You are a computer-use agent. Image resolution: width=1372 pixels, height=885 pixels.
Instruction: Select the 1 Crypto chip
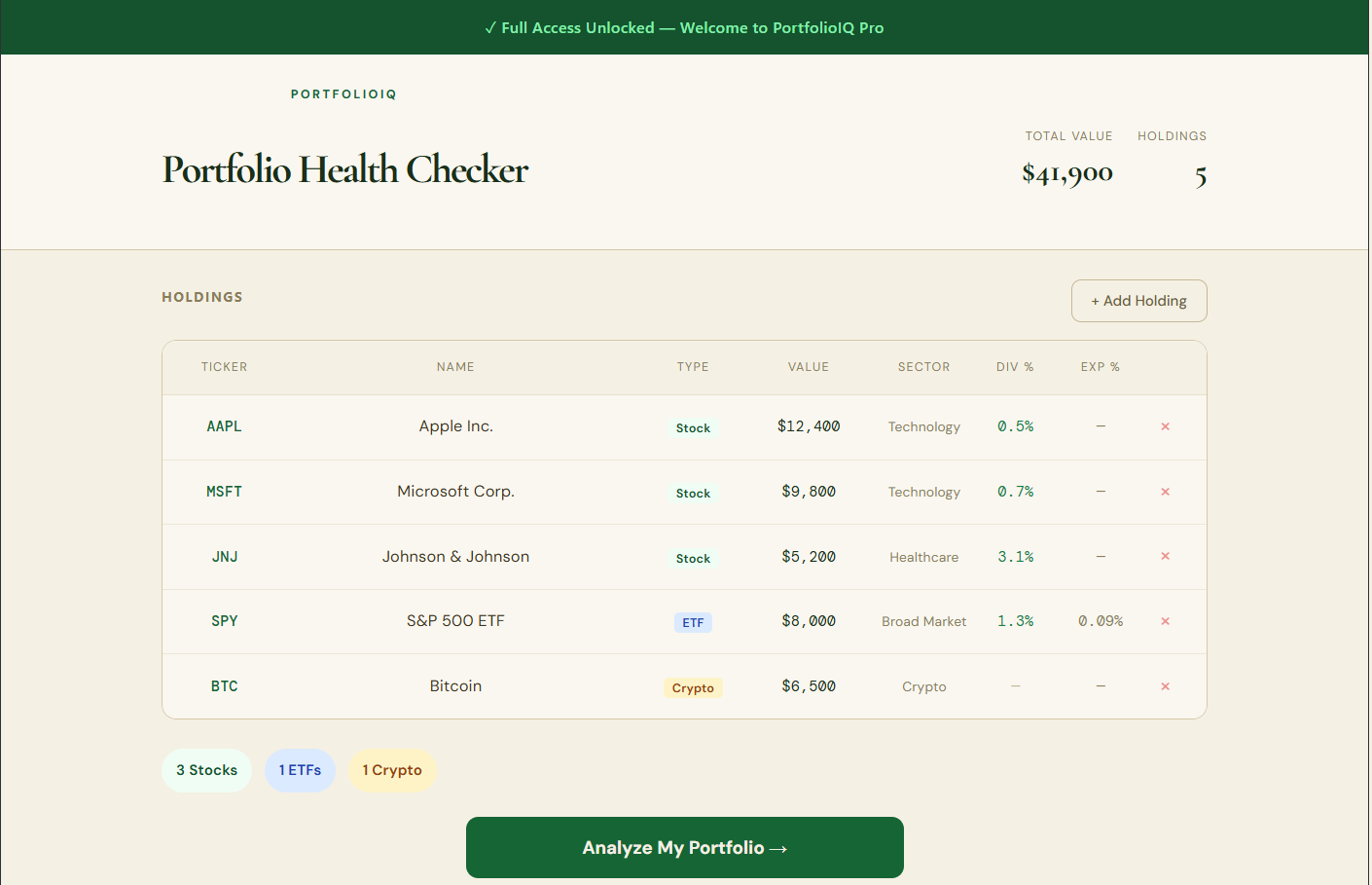pyautogui.click(x=392, y=770)
